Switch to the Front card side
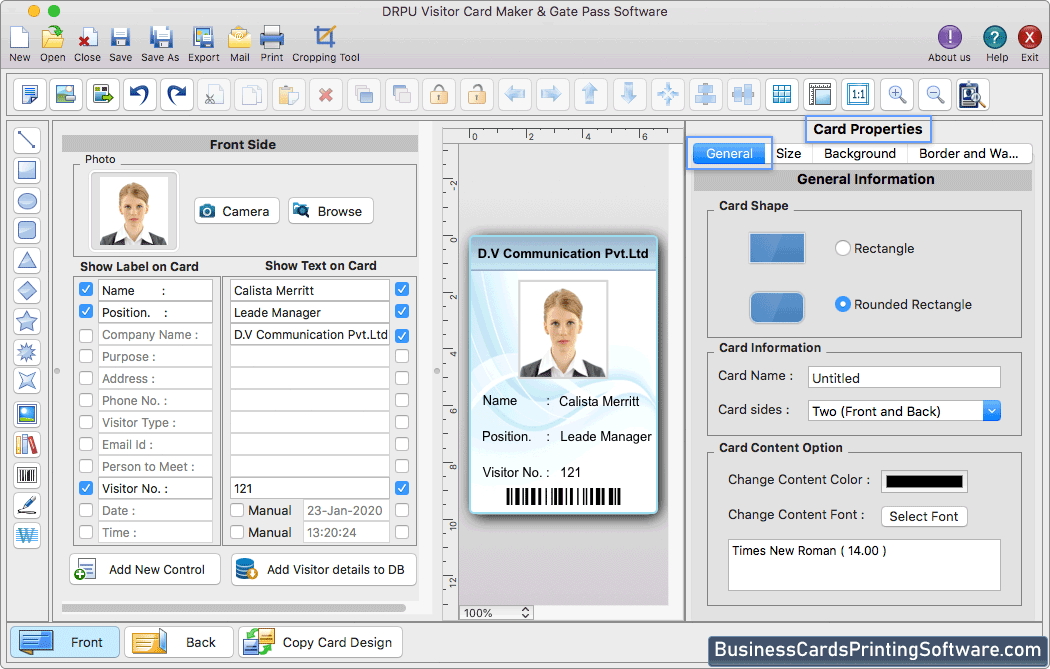The image size is (1050, 669). tap(65, 642)
